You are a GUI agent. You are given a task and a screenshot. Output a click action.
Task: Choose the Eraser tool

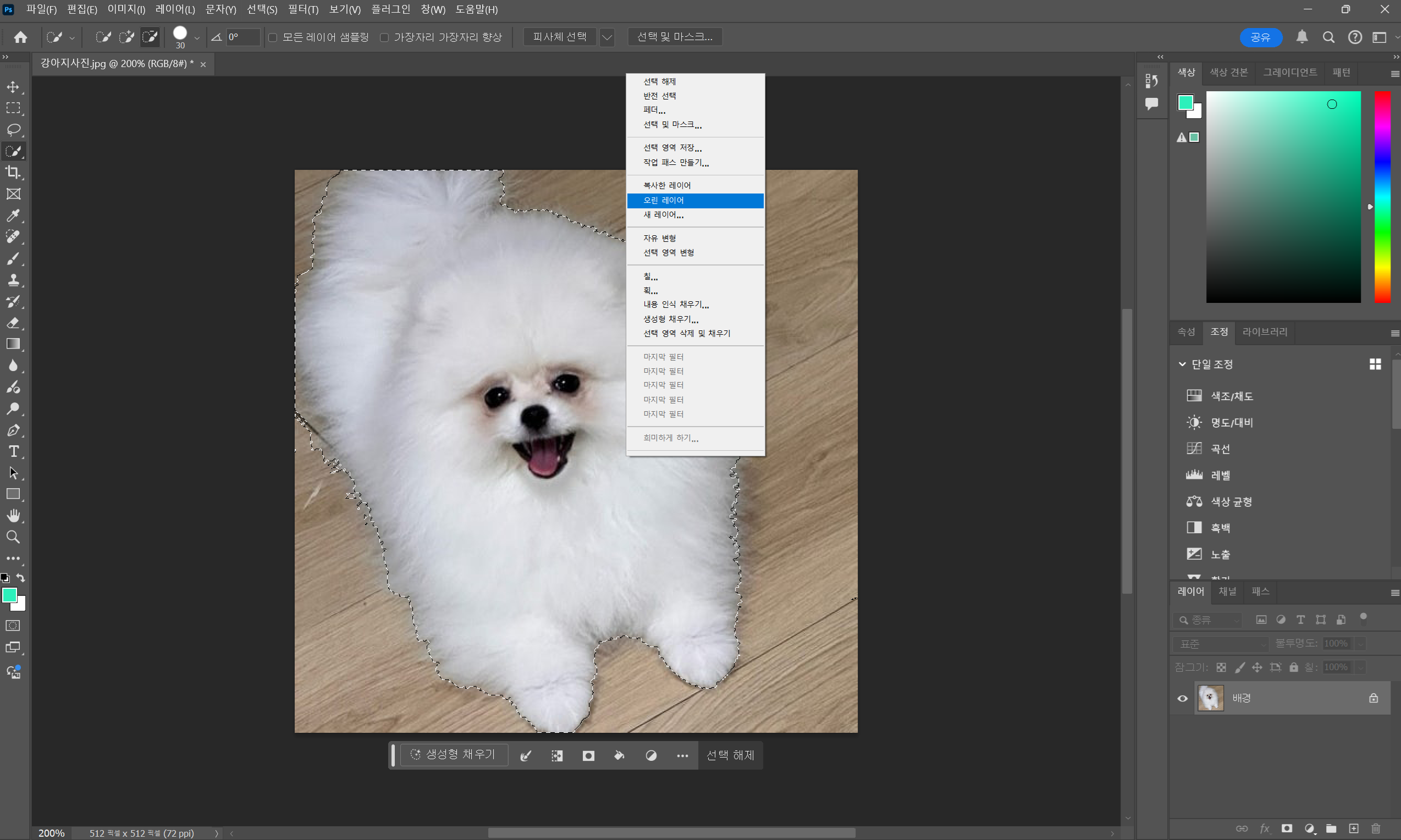pos(13,323)
